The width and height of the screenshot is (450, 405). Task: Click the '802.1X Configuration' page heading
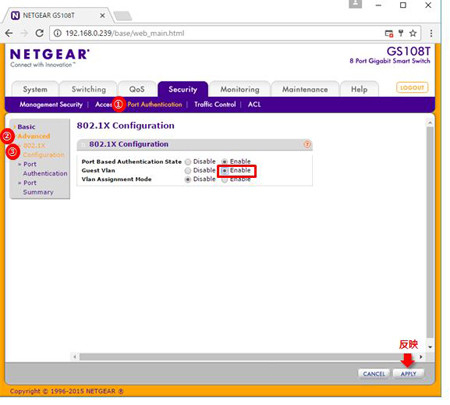pos(125,126)
